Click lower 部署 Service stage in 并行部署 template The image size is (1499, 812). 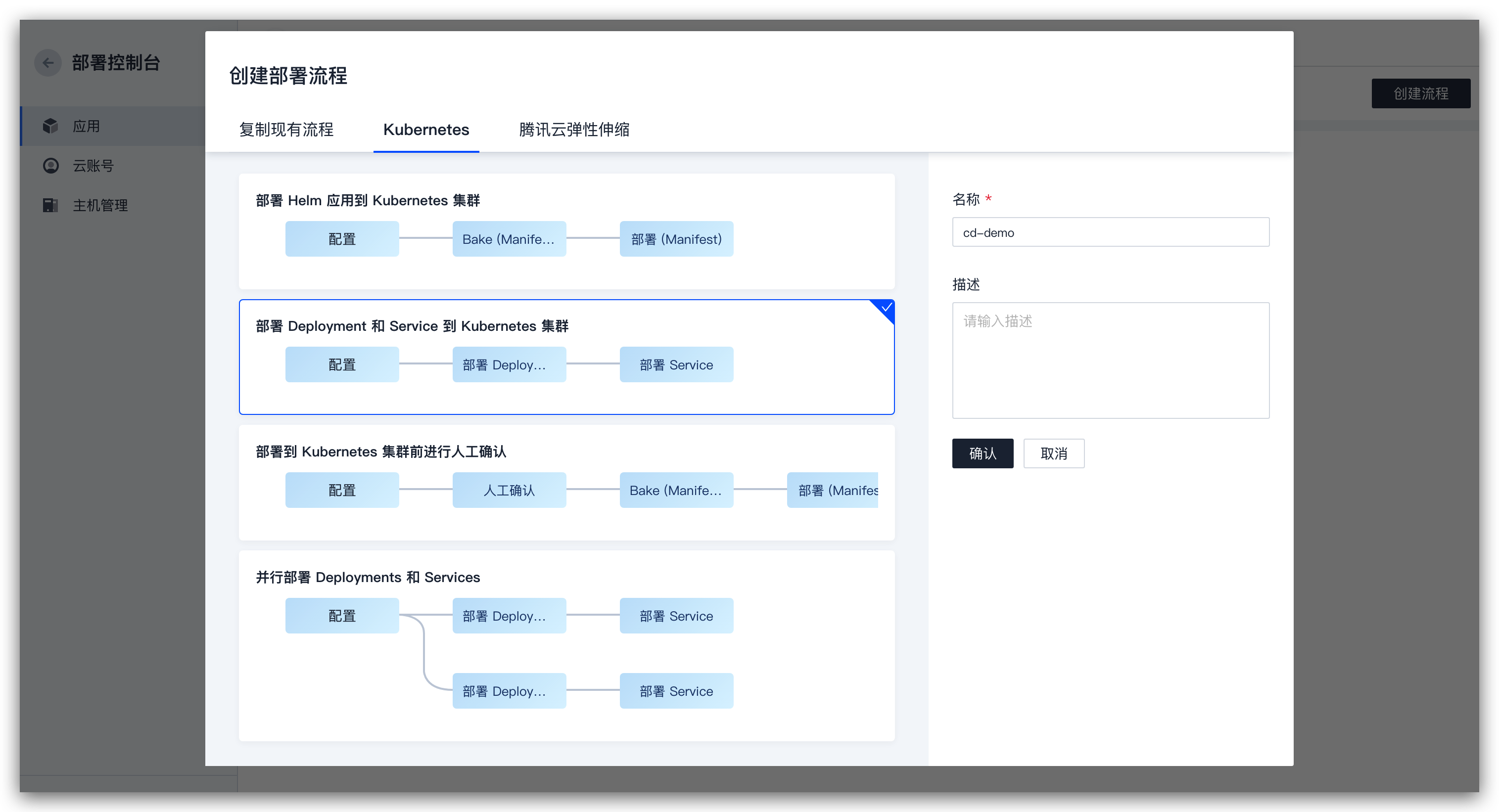[676, 690]
